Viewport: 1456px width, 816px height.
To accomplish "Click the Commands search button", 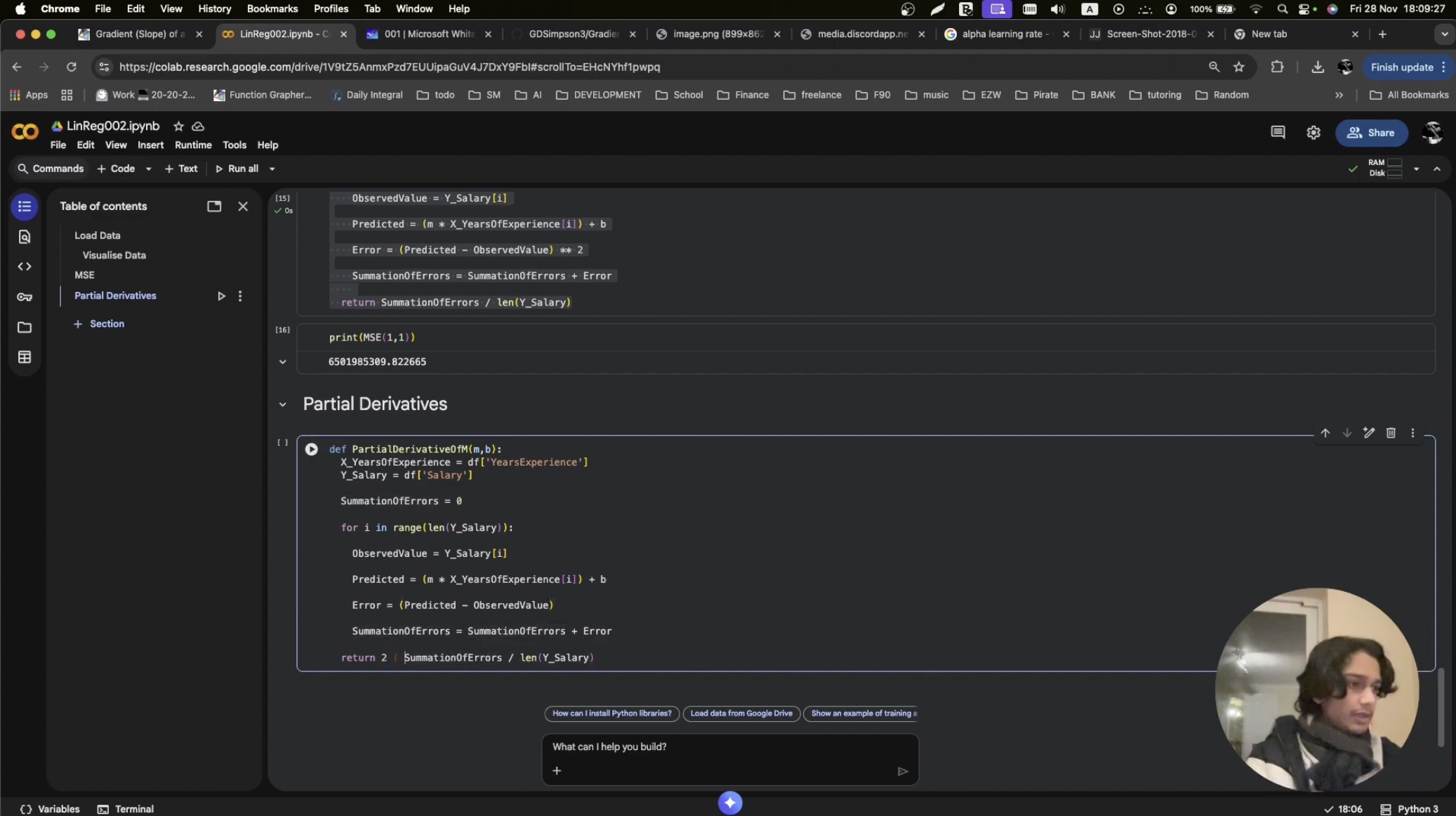I will tap(50, 169).
